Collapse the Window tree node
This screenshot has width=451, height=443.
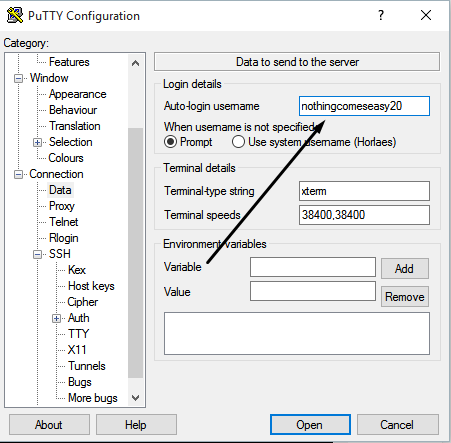tap(19, 78)
